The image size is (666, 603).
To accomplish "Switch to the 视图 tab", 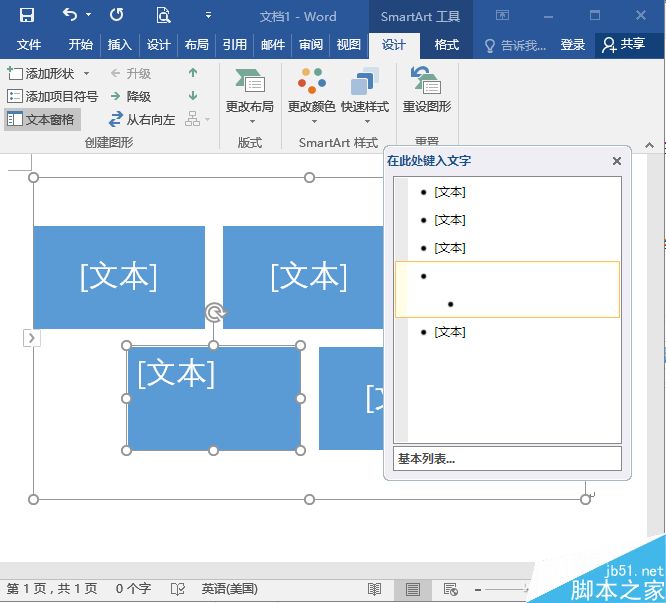I will click(349, 44).
